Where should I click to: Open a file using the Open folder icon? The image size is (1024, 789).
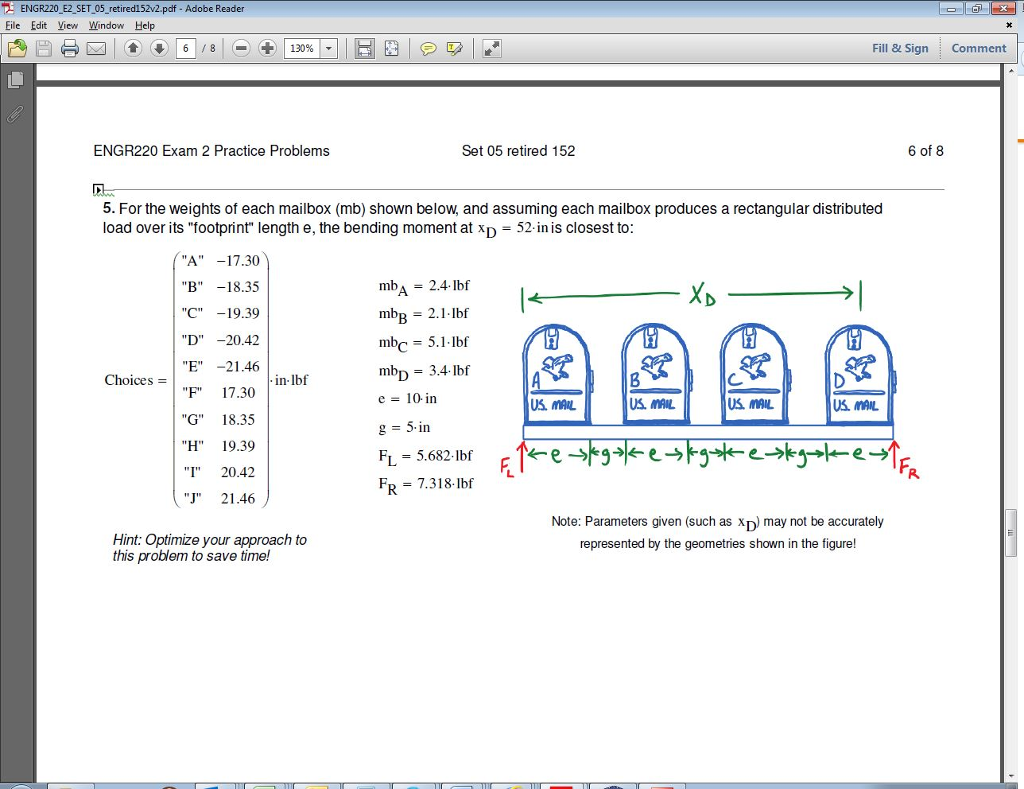[17, 47]
